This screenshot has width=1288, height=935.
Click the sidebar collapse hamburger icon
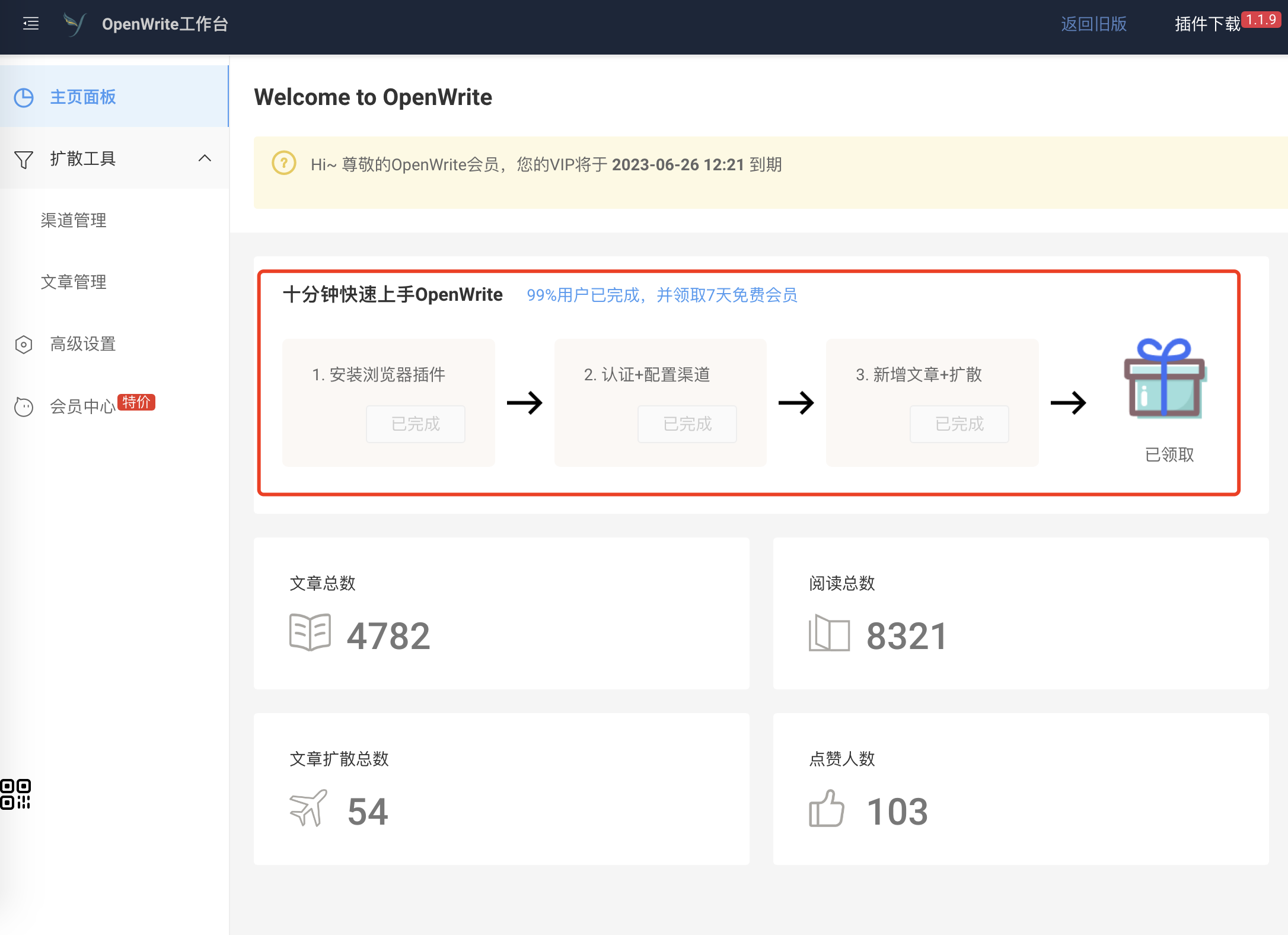click(x=31, y=24)
